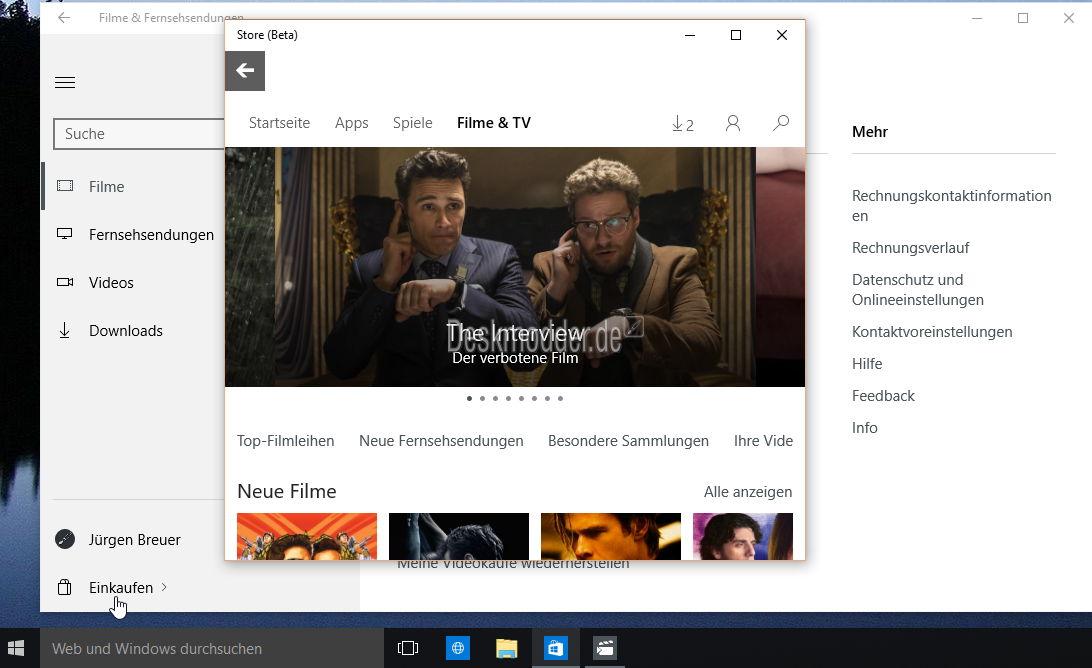This screenshot has width=1092, height=668.
Task: Select the first carousel page dot
Action: click(x=469, y=398)
